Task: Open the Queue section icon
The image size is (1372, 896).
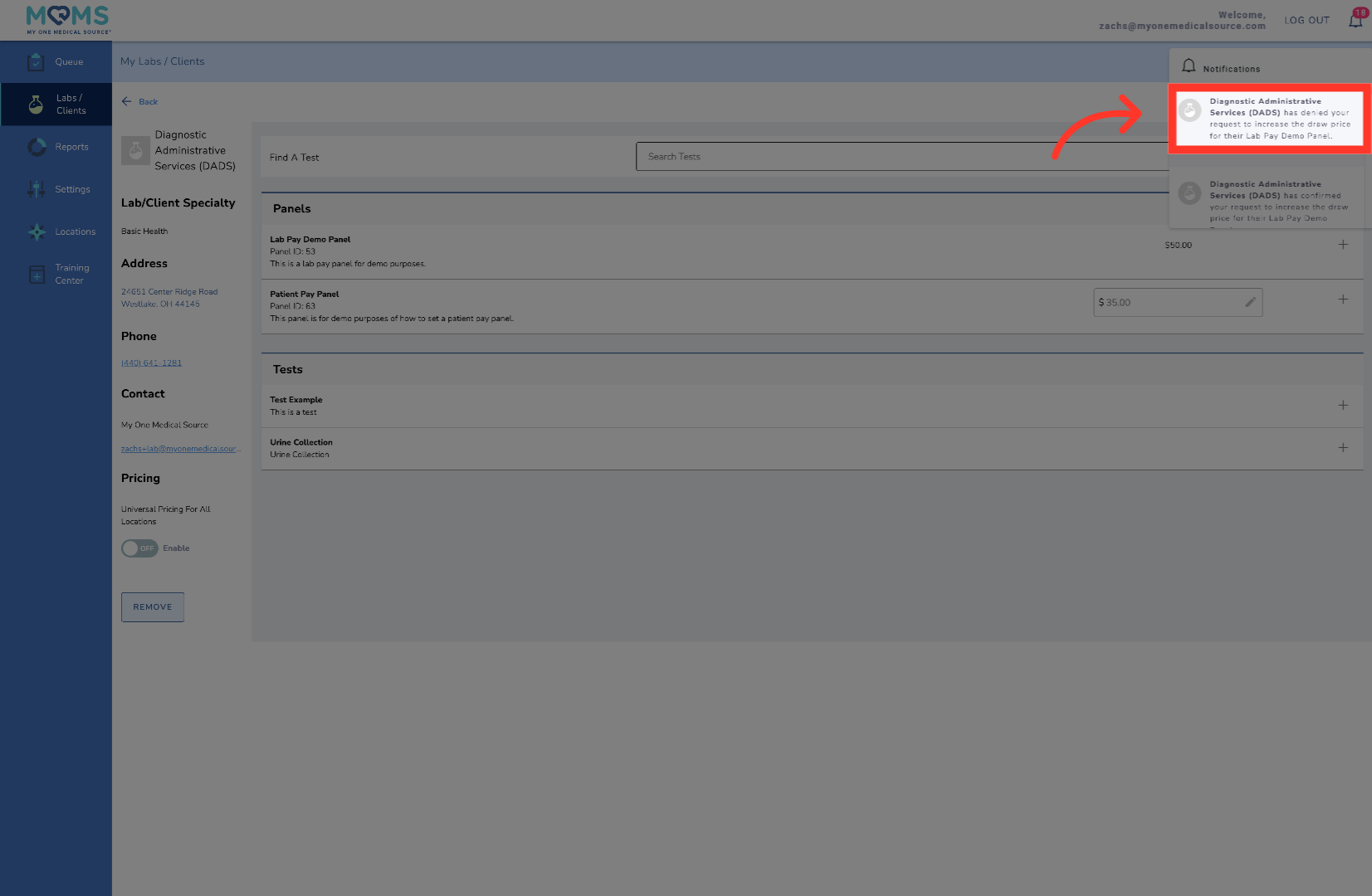Action: (x=36, y=61)
